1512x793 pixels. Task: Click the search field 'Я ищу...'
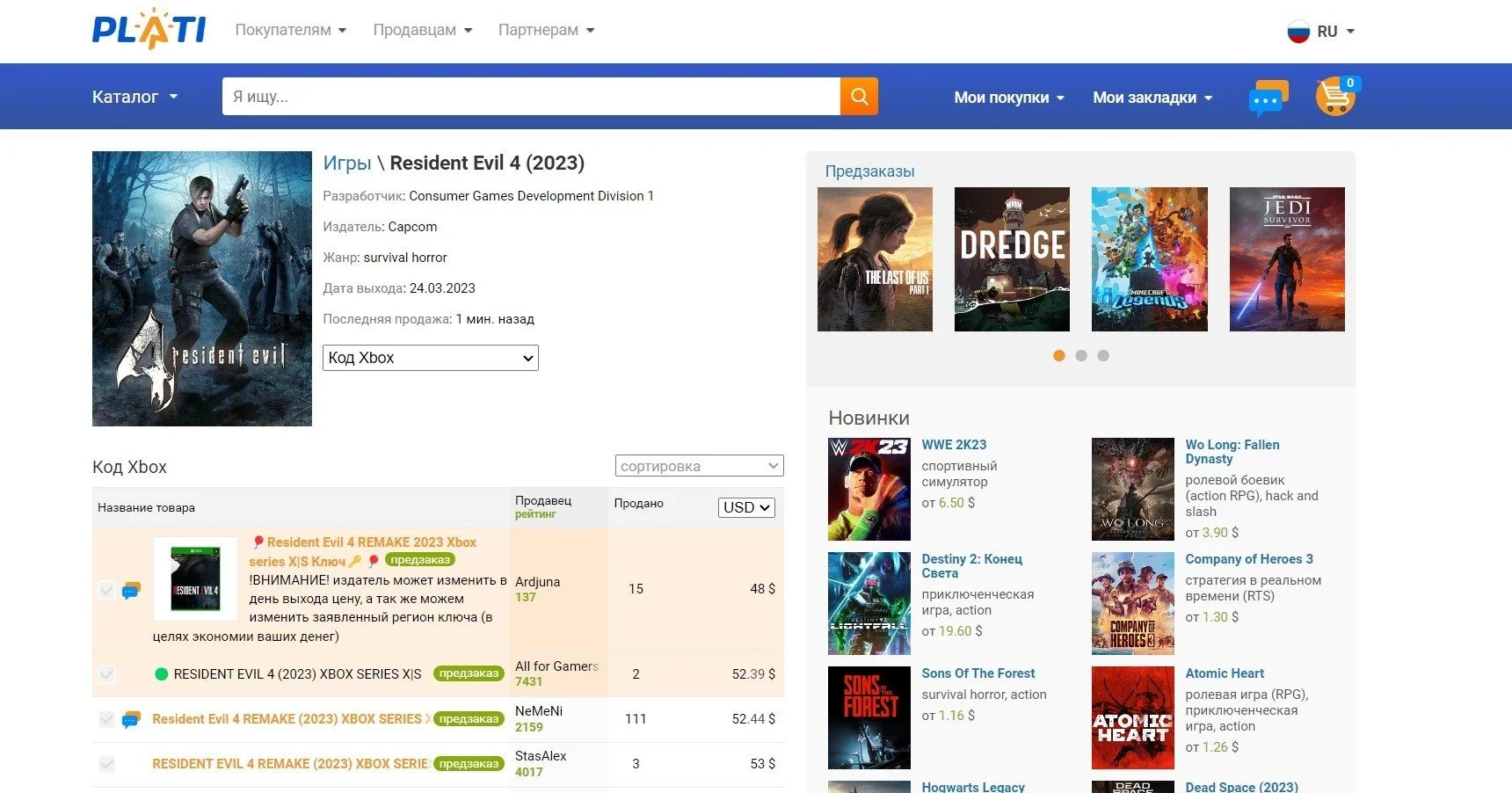pyautogui.click(x=531, y=97)
